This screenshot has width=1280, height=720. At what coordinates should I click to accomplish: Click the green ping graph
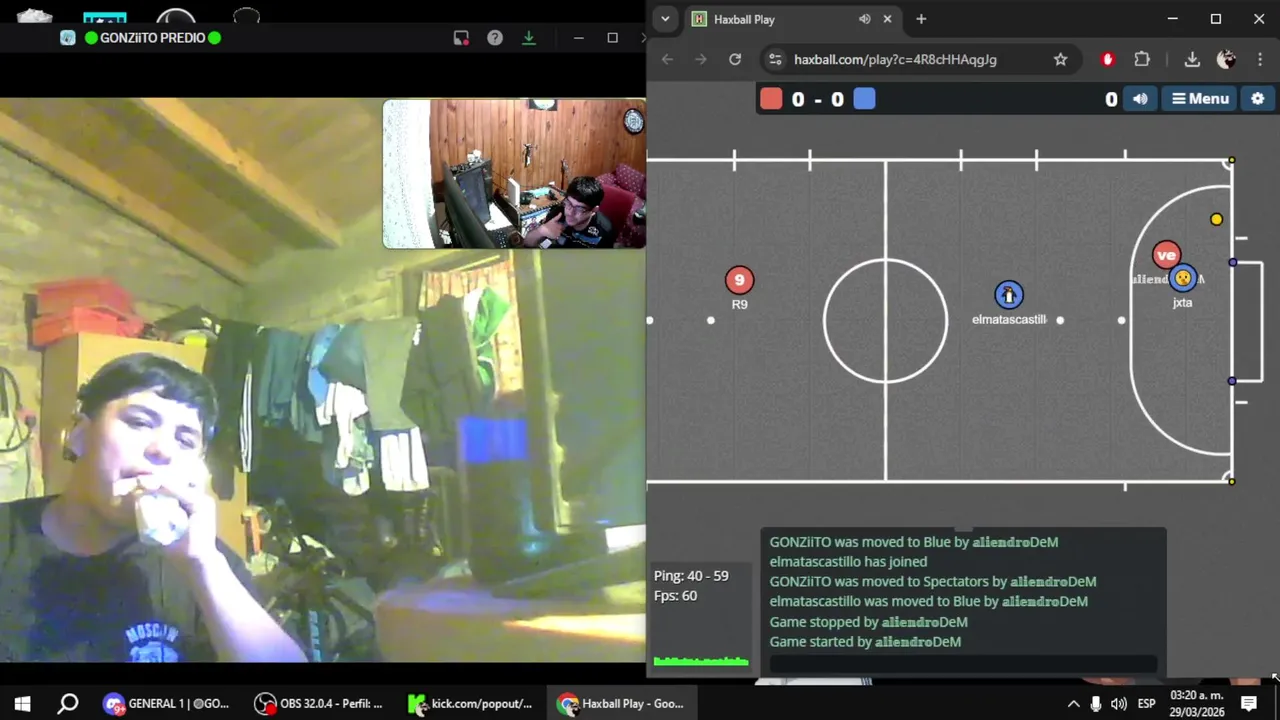coord(700,660)
